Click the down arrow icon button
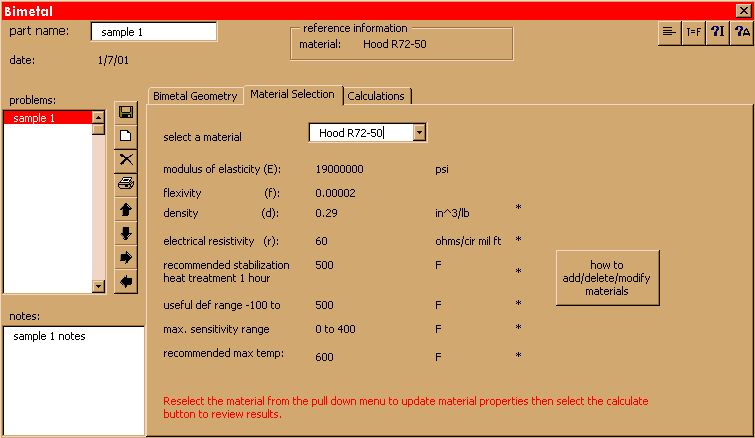Viewport: 755px width, 438px height. coord(126,233)
